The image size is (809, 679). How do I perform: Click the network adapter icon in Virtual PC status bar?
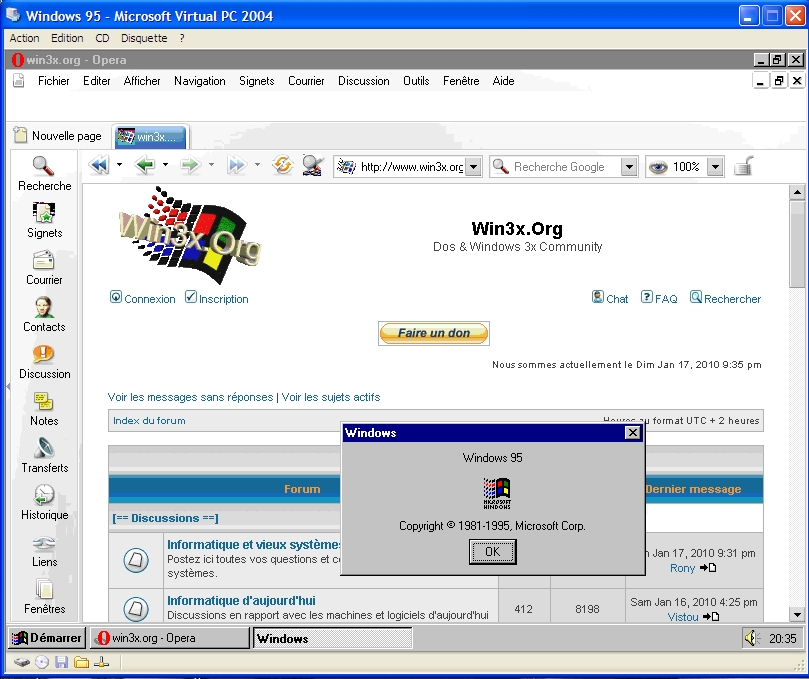pyautogui.click(x=102, y=662)
